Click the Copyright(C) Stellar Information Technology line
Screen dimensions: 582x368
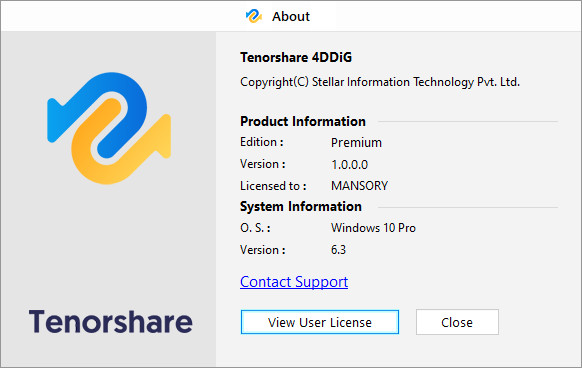(380, 82)
